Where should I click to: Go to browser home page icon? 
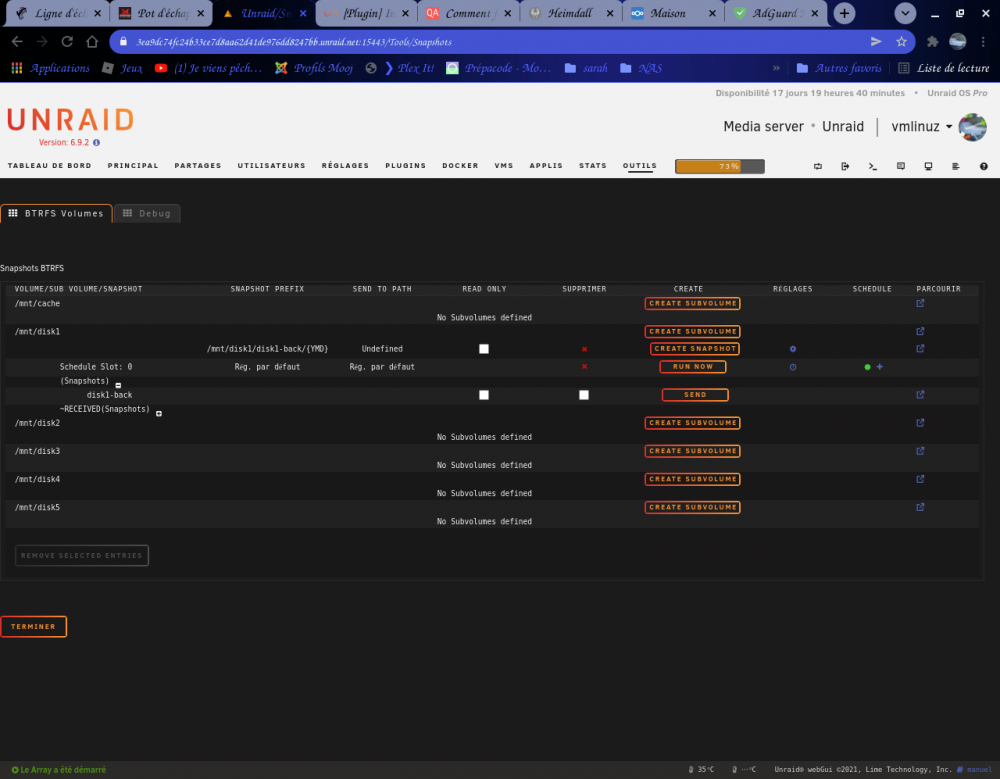pos(92,41)
